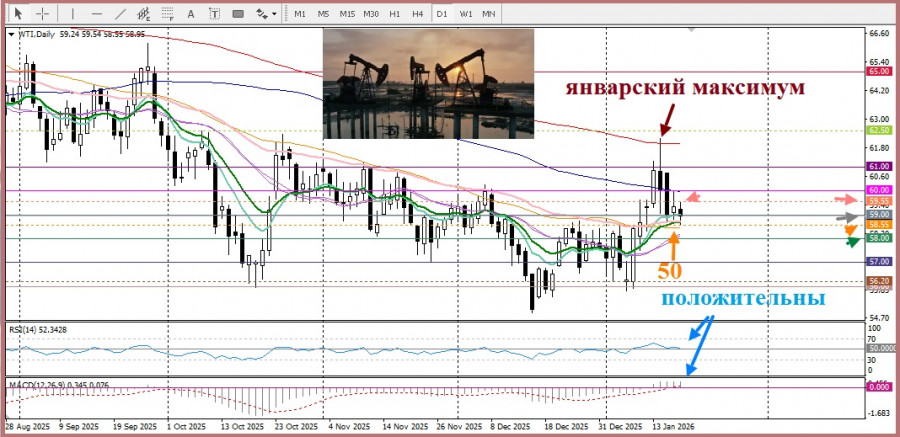Click the oil pumpjacks photo on chart
This screenshot has height=437, width=900.
tap(428, 84)
